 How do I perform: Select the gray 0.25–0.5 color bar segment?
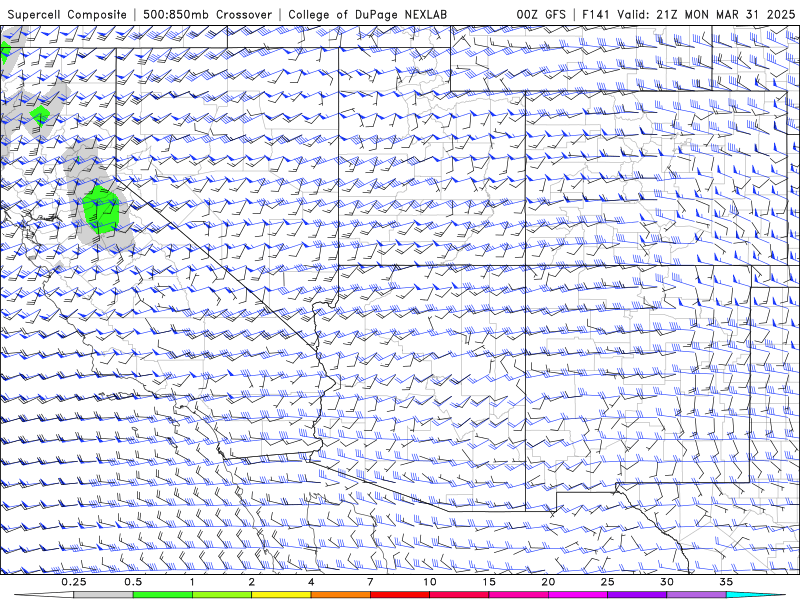pos(103,595)
